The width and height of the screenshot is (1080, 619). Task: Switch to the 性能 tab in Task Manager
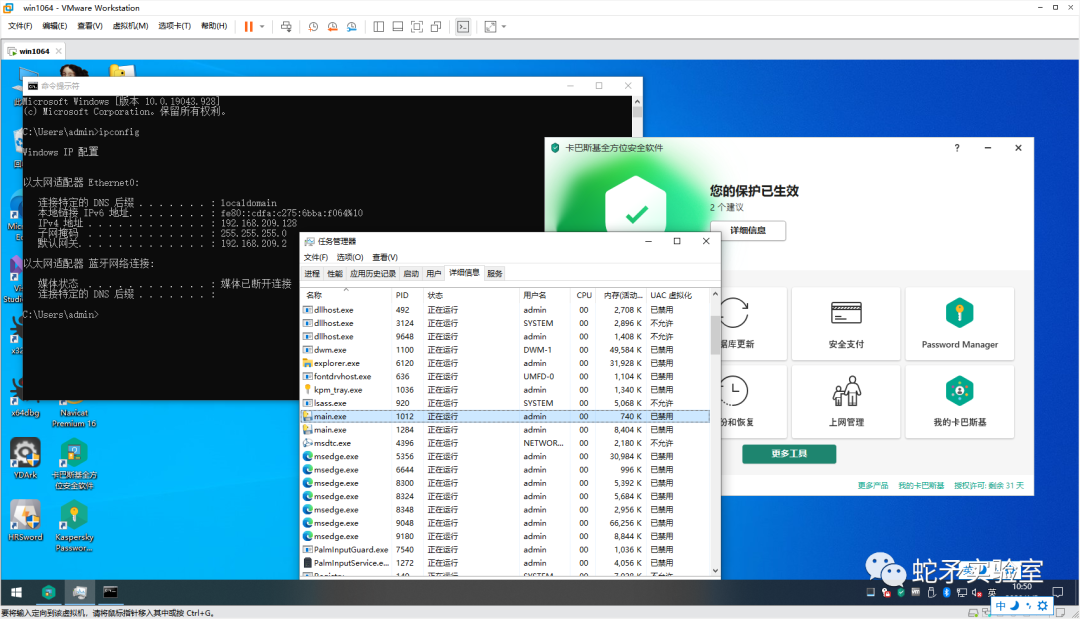(337, 273)
